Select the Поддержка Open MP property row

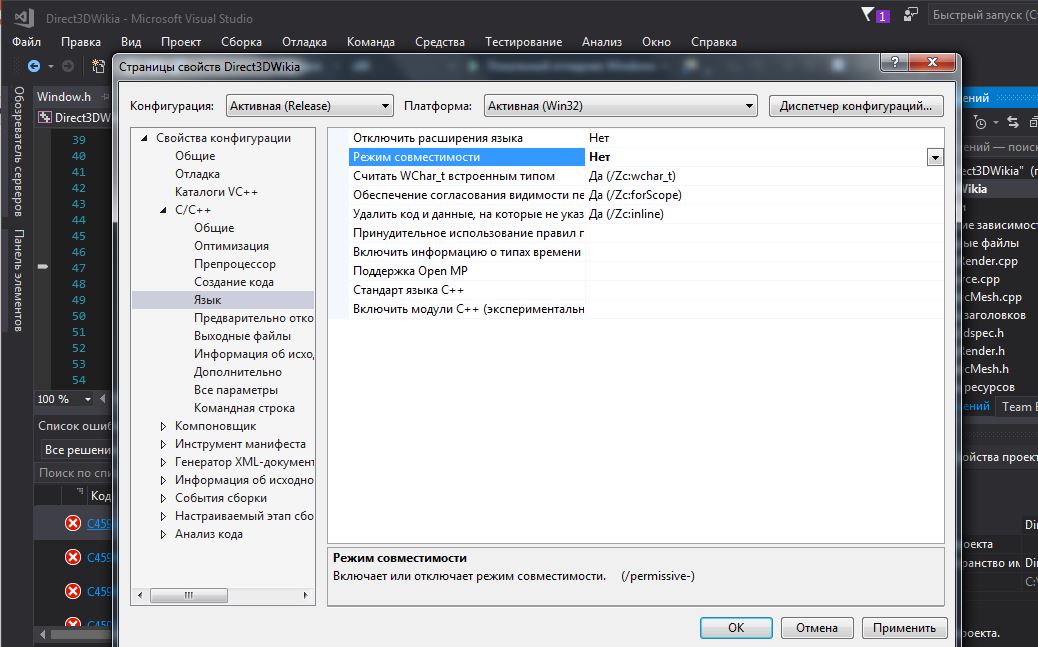[646, 271]
